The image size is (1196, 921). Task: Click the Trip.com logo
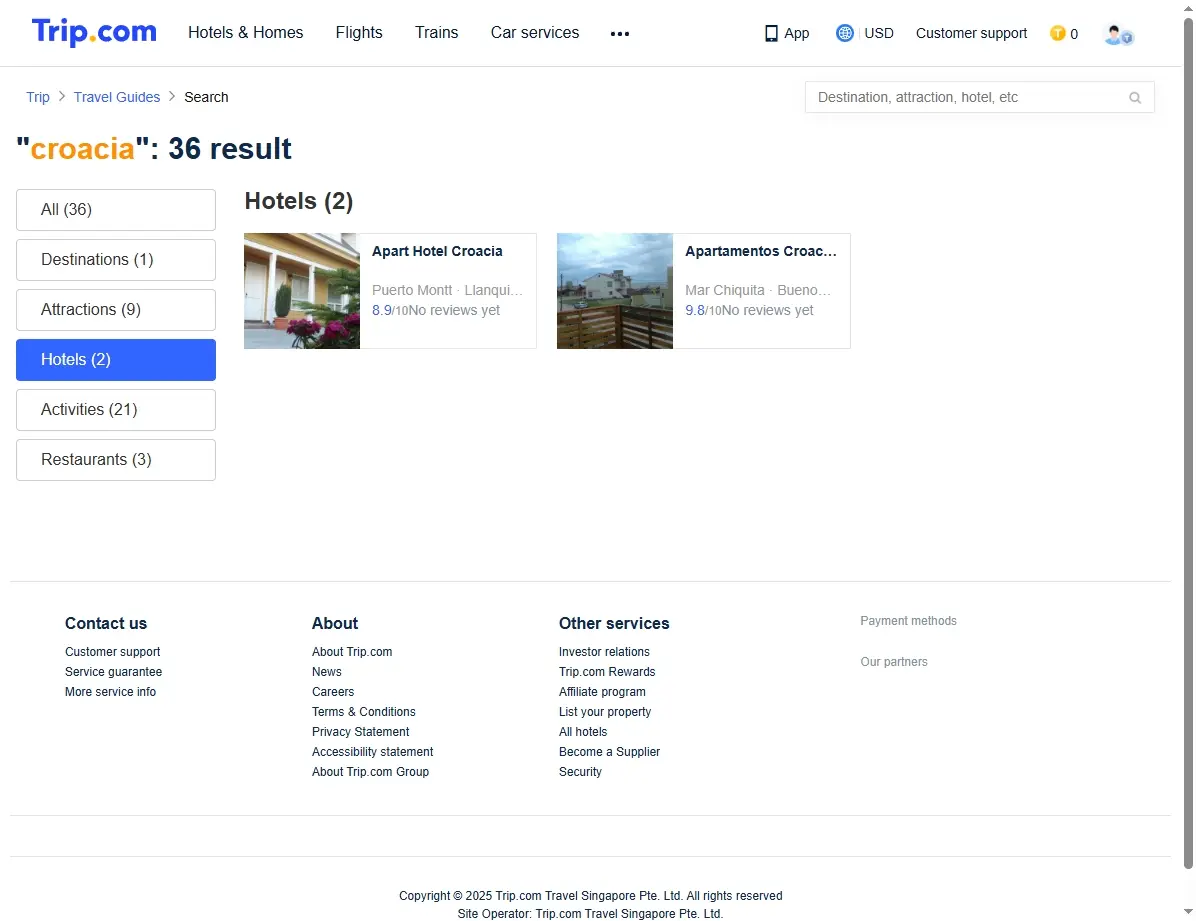pyautogui.click(x=94, y=32)
